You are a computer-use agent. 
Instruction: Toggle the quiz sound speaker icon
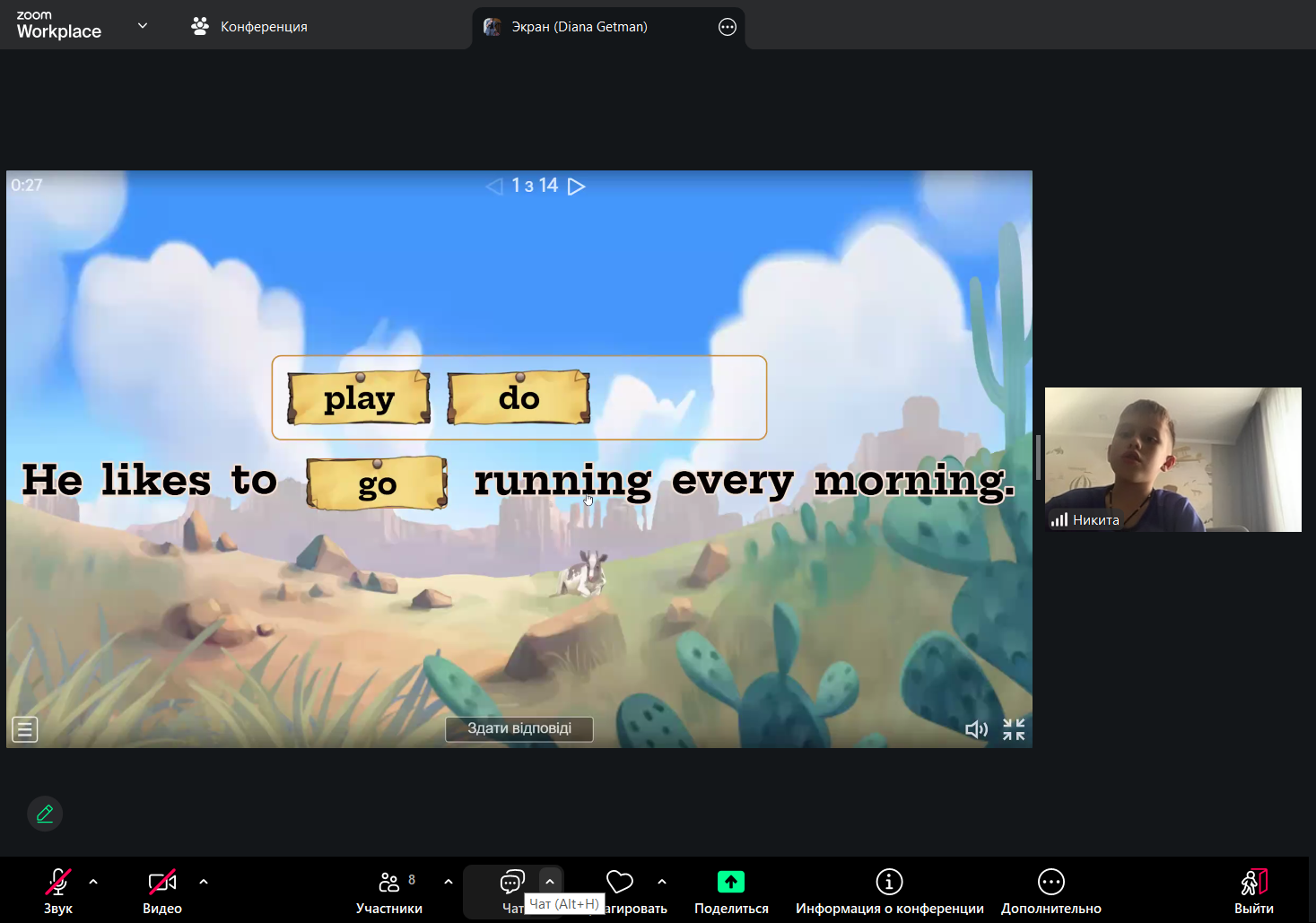click(x=976, y=730)
